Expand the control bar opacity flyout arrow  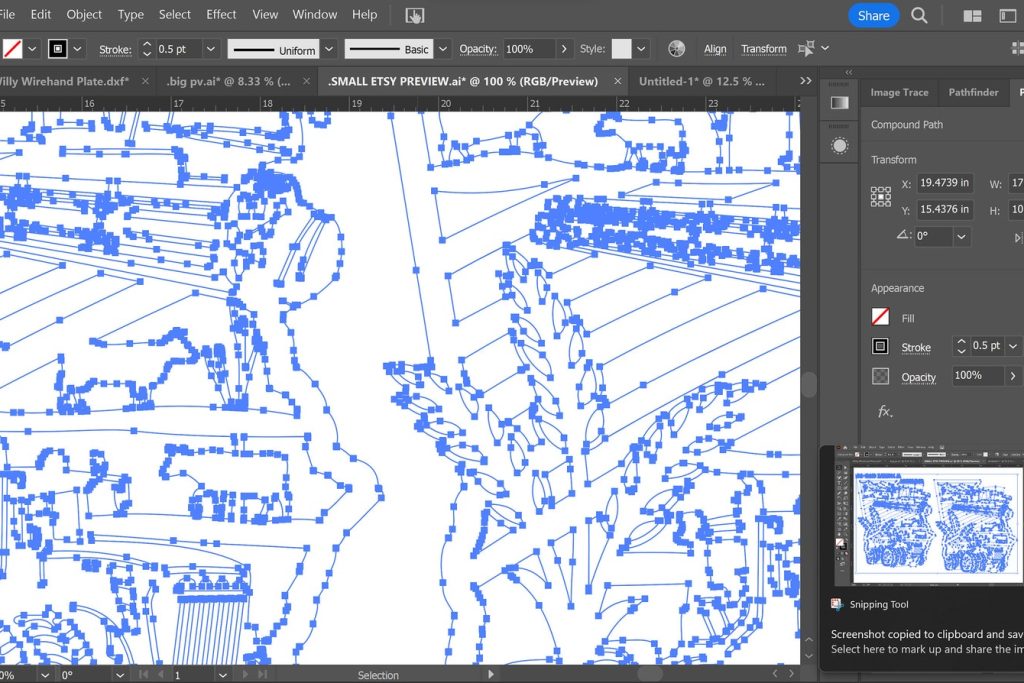(x=565, y=49)
